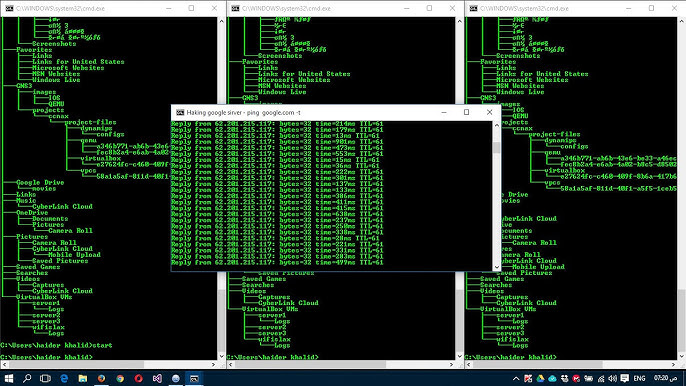Open network connections tray icon
The height and width of the screenshot is (386, 686).
coord(601,379)
